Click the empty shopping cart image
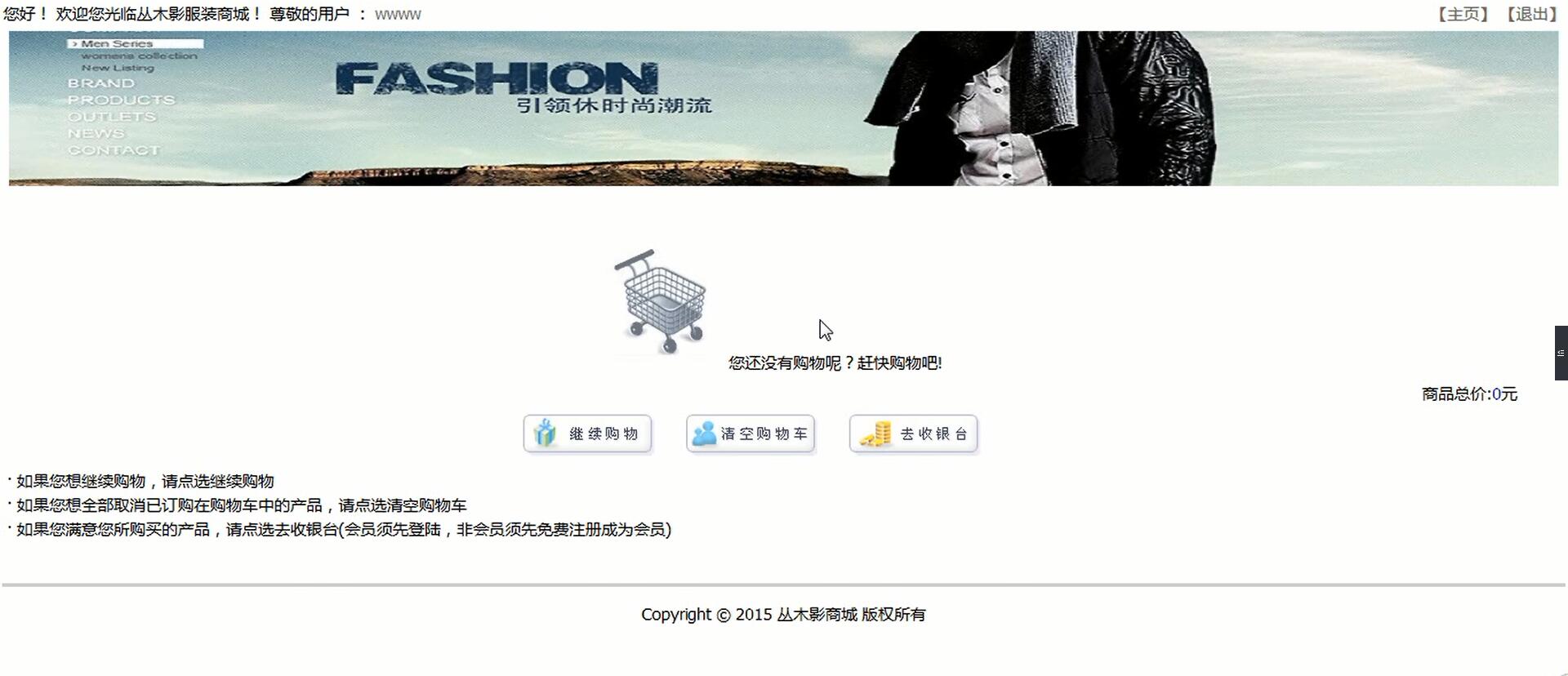The image size is (1568, 676). pyautogui.click(x=661, y=302)
